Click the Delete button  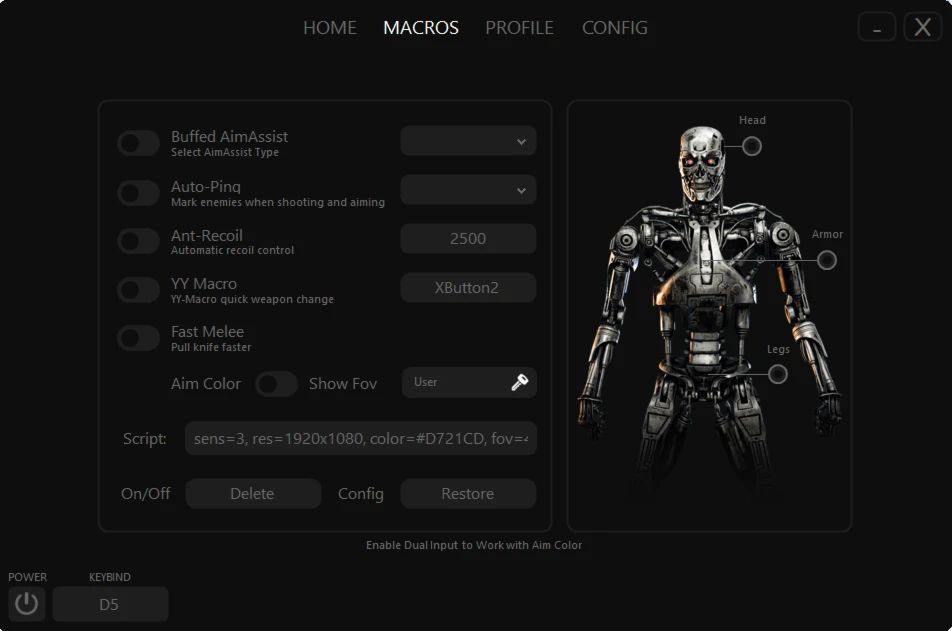(x=253, y=493)
